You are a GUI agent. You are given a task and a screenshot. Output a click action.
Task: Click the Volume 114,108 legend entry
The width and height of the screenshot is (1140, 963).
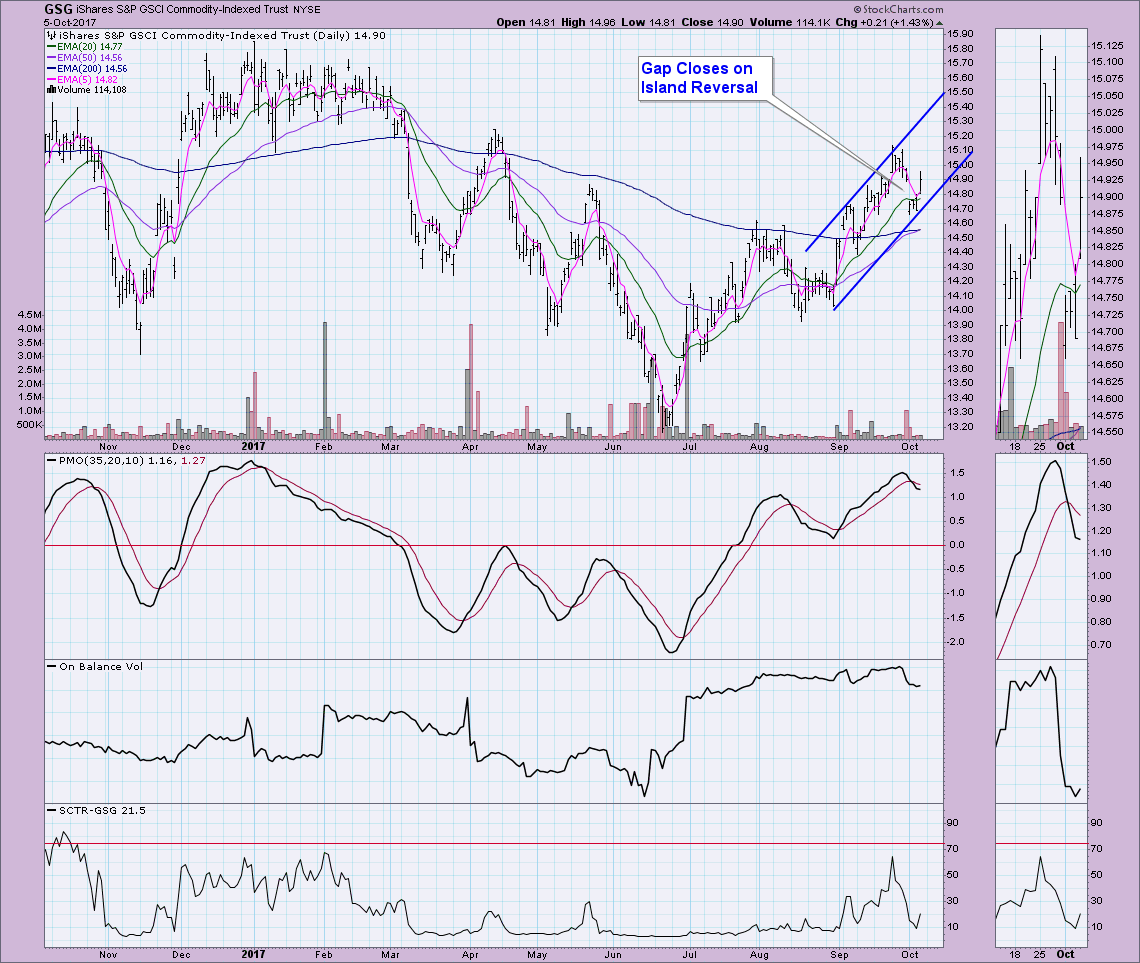(x=92, y=89)
